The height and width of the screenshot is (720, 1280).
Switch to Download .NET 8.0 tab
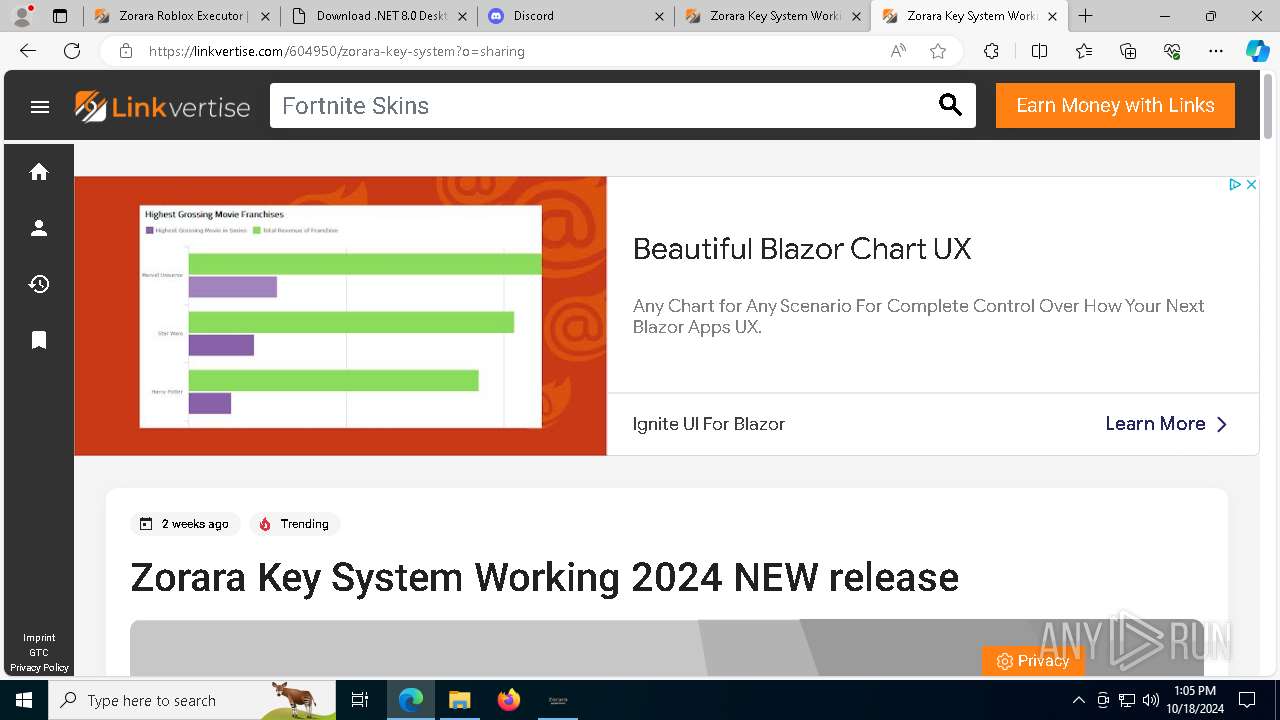point(381,16)
